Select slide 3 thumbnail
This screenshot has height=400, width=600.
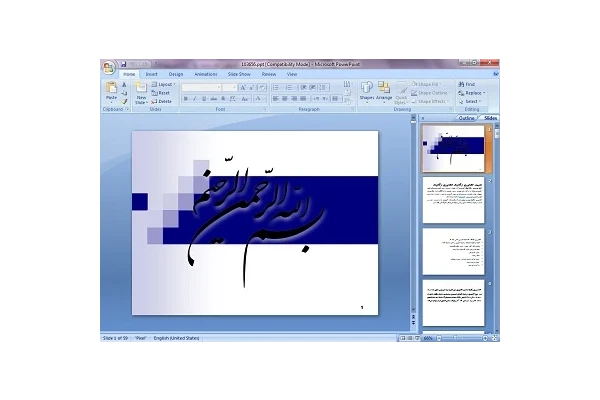pos(453,251)
